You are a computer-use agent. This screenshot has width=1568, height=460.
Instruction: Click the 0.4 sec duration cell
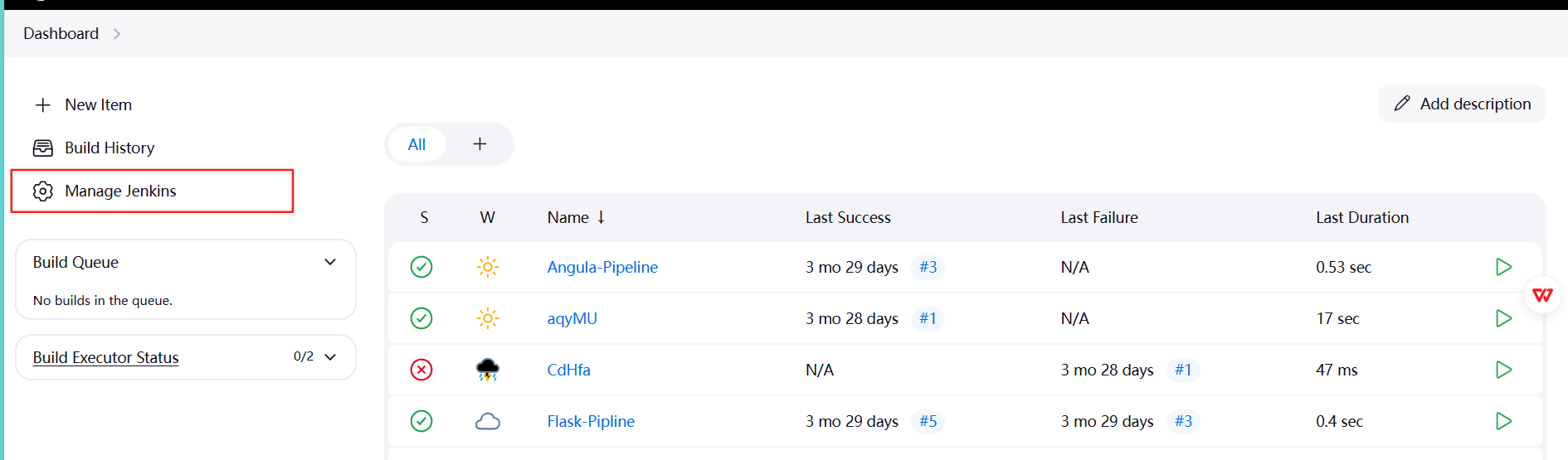pyautogui.click(x=1339, y=421)
